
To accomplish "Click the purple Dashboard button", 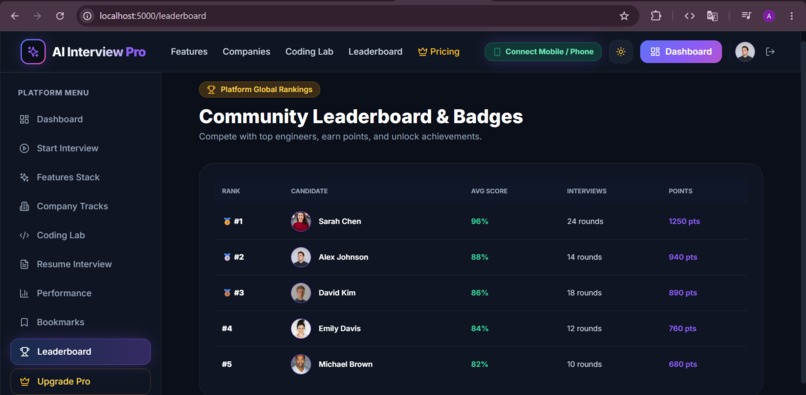I will 681,51.
